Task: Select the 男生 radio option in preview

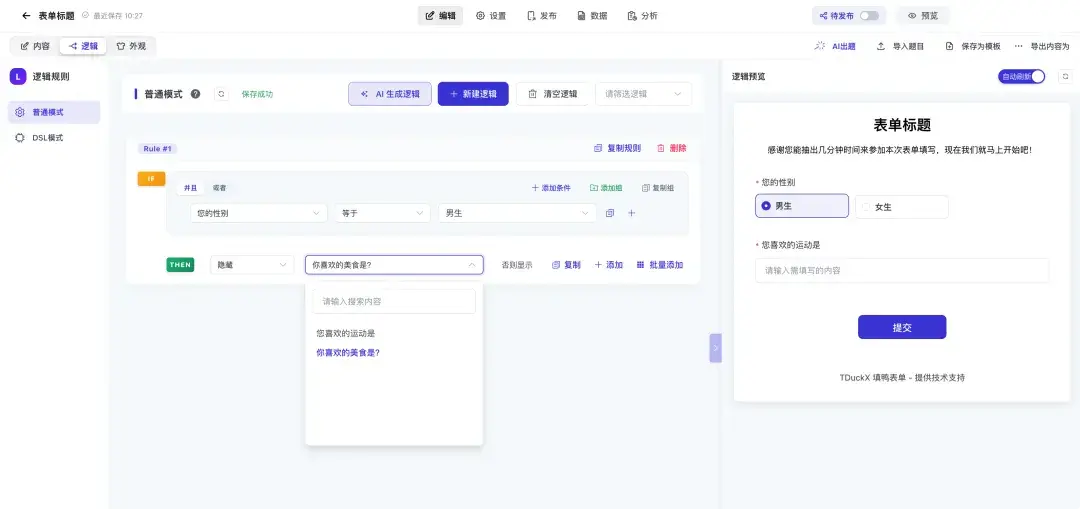Action: pos(802,206)
